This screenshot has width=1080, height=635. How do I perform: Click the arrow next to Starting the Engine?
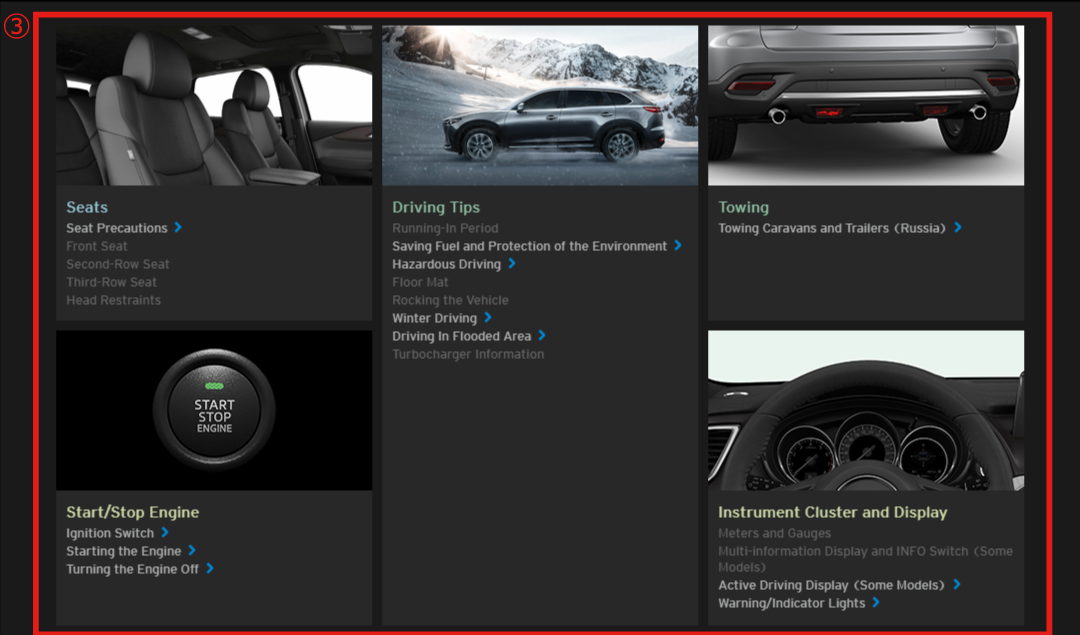tap(191, 551)
